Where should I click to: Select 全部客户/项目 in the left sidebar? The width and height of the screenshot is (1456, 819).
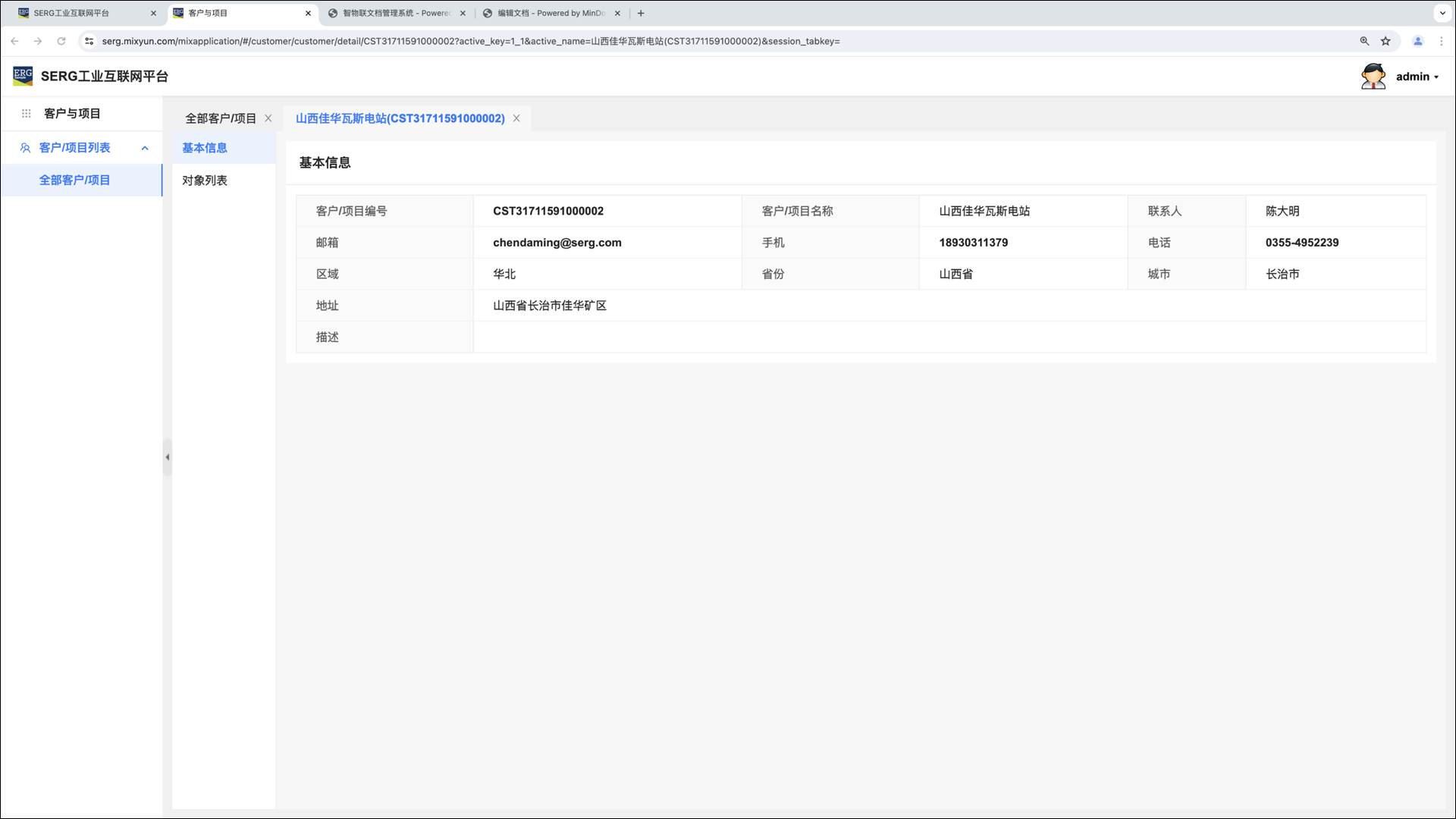pyautogui.click(x=74, y=180)
